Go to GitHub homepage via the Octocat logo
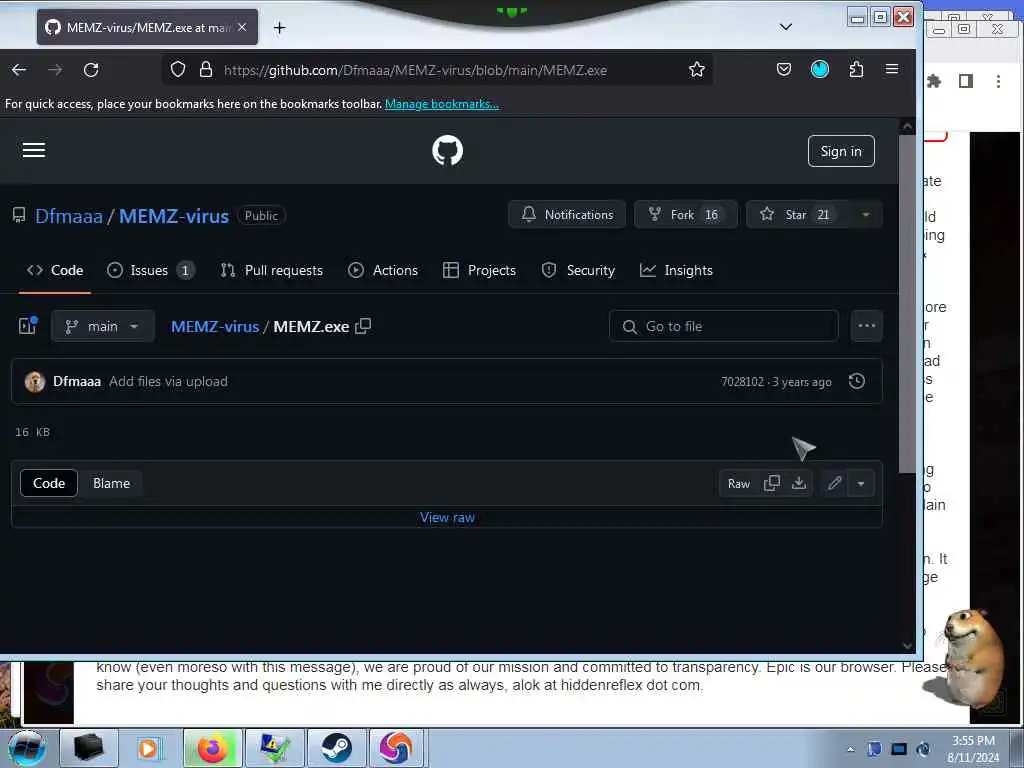Viewport: 1024px width, 768px height. tap(447, 150)
